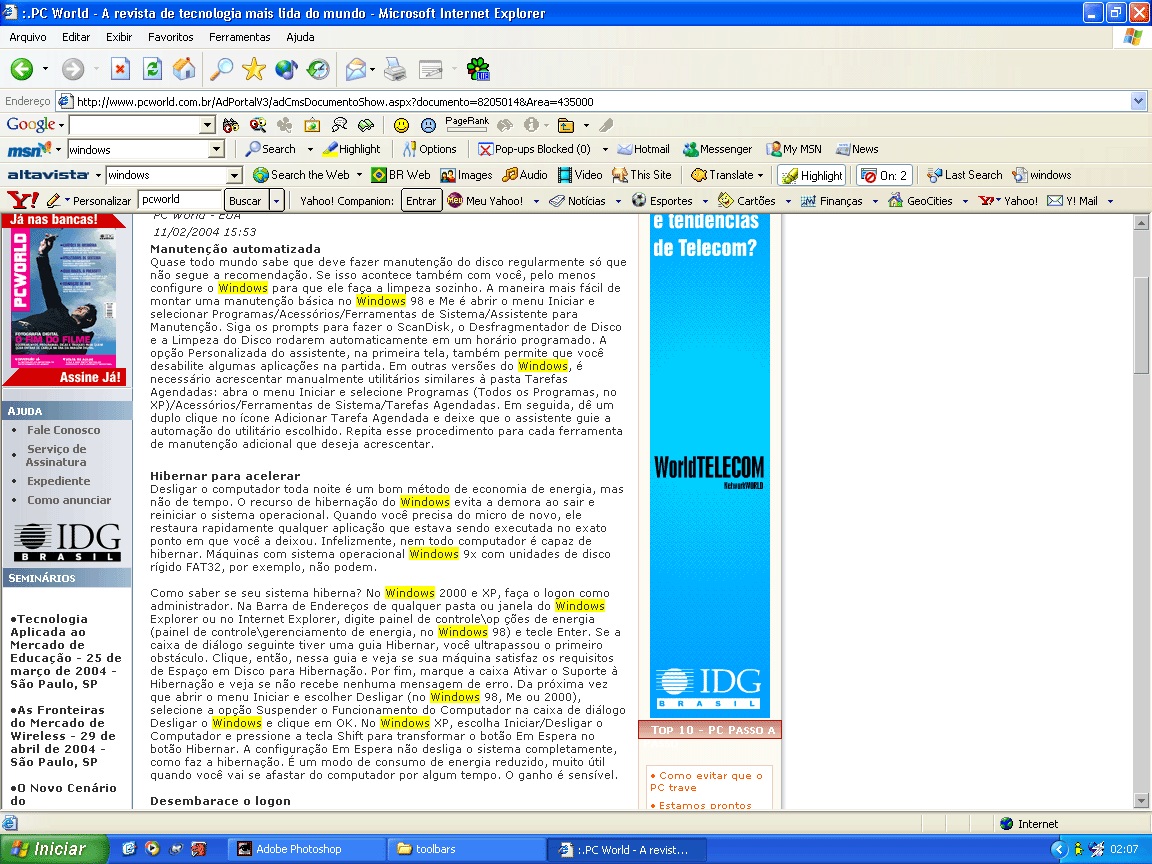
Task: Open the Search magnifier pane in IE toolbar
Action: 221,69
